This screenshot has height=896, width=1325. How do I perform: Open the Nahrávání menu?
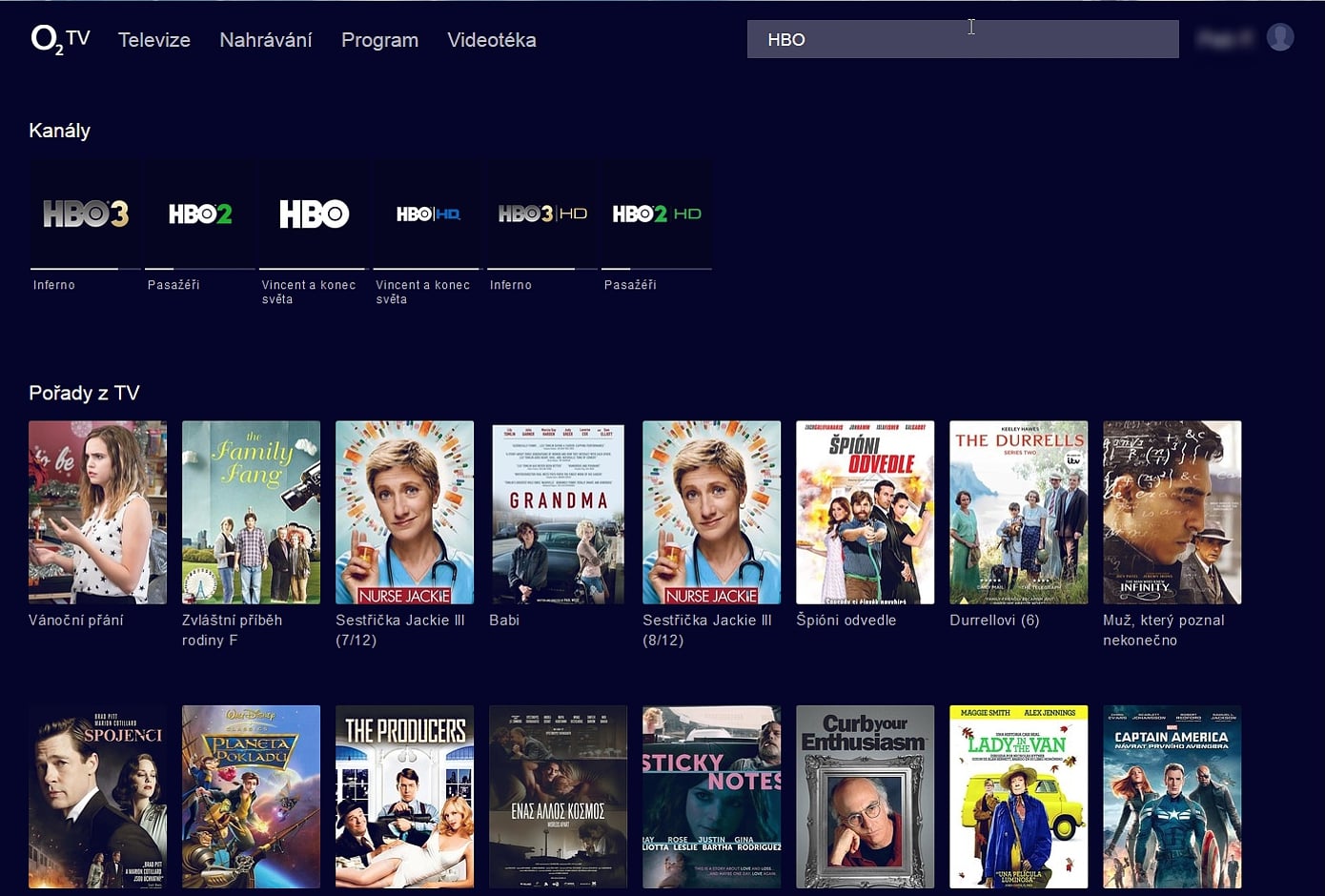(x=266, y=40)
